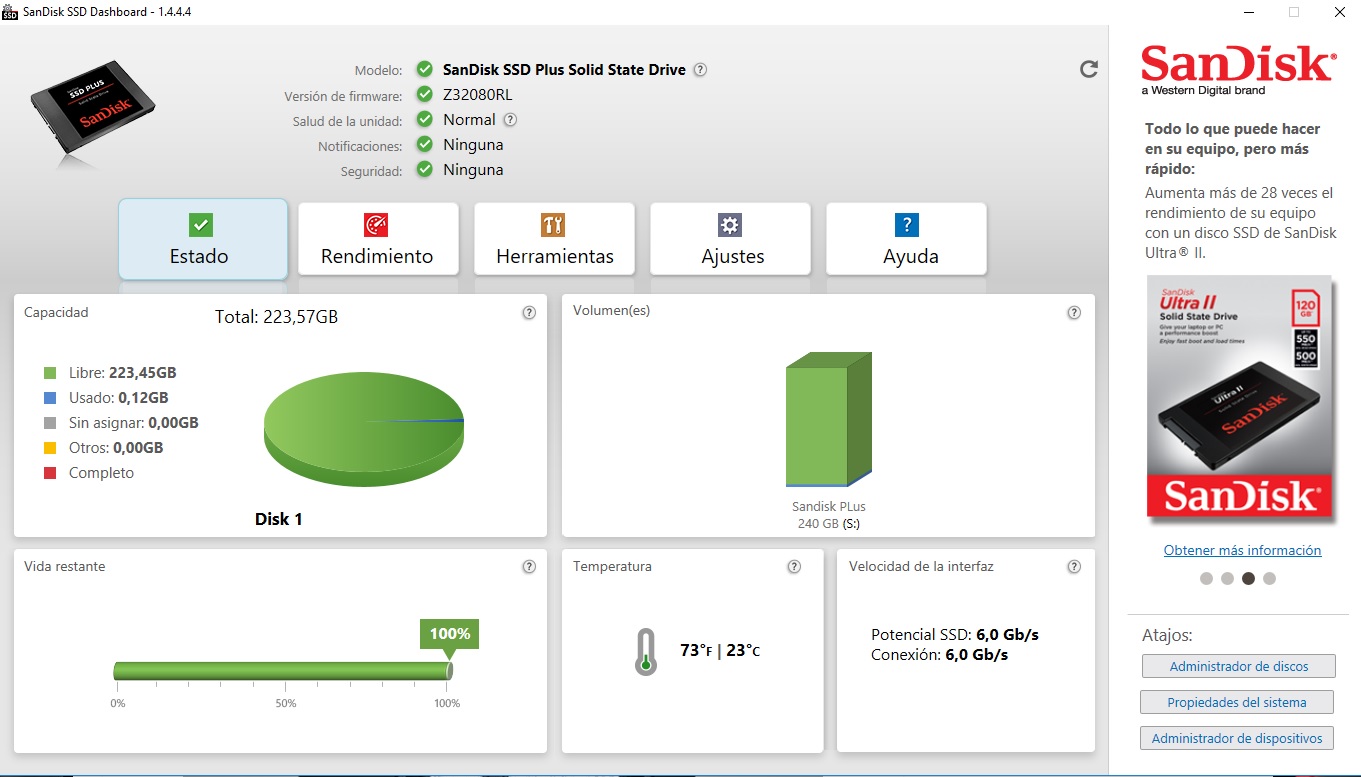Open Vida restante panel help icon
This screenshot has width=1361, height=777.
[x=529, y=567]
